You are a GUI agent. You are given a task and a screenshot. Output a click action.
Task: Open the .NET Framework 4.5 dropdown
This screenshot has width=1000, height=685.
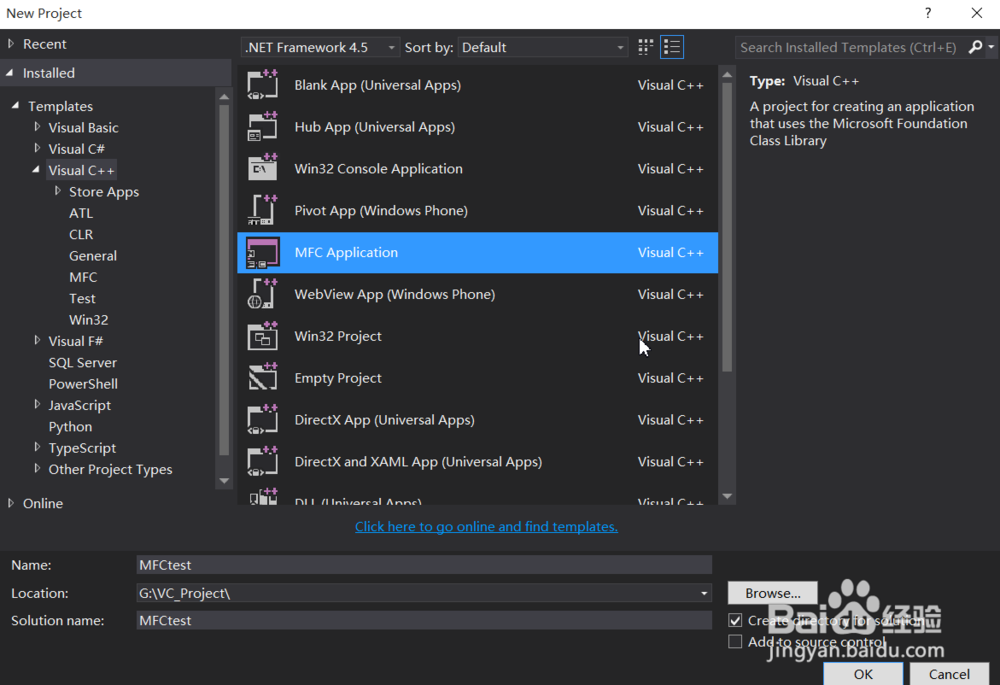(321, 47)
